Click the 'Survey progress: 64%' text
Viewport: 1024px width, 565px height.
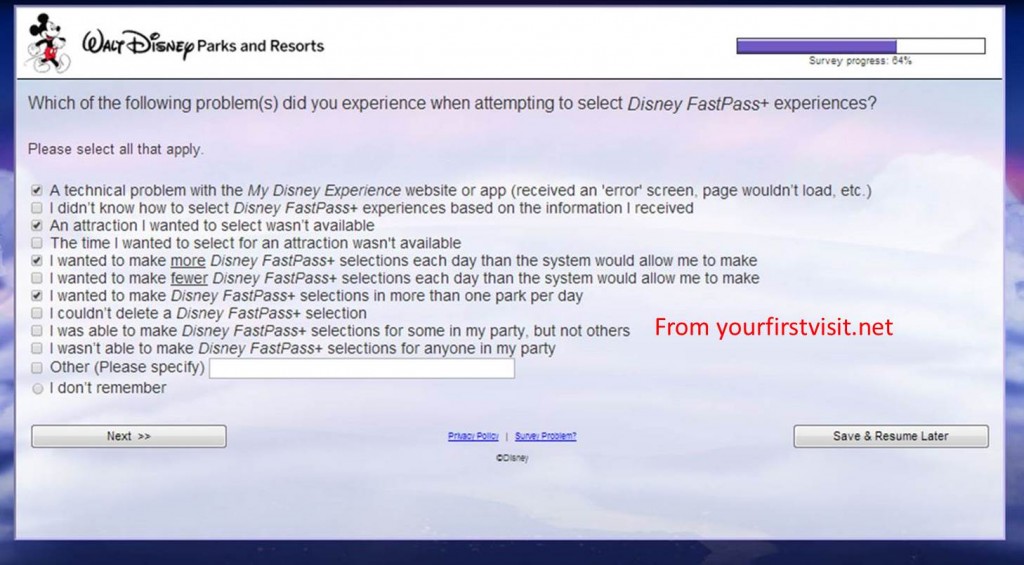click(x=860, y=61)
